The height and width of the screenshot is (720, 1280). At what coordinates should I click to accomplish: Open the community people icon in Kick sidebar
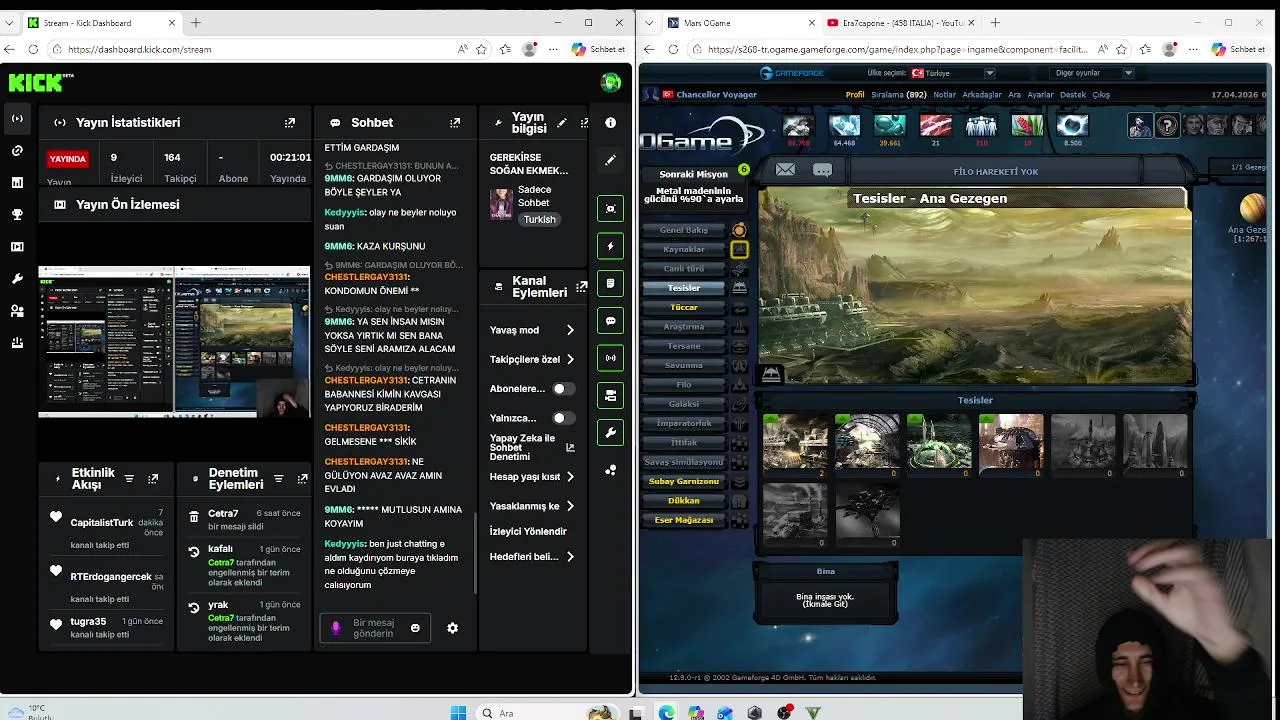pyautogui.click(x=17, y=311)
